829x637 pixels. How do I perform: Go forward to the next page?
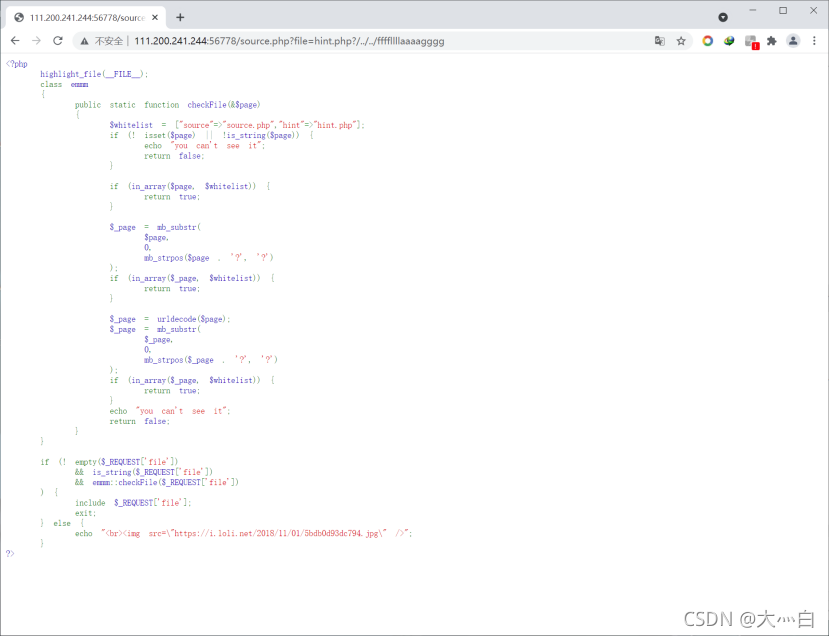(x=36, y=41)
